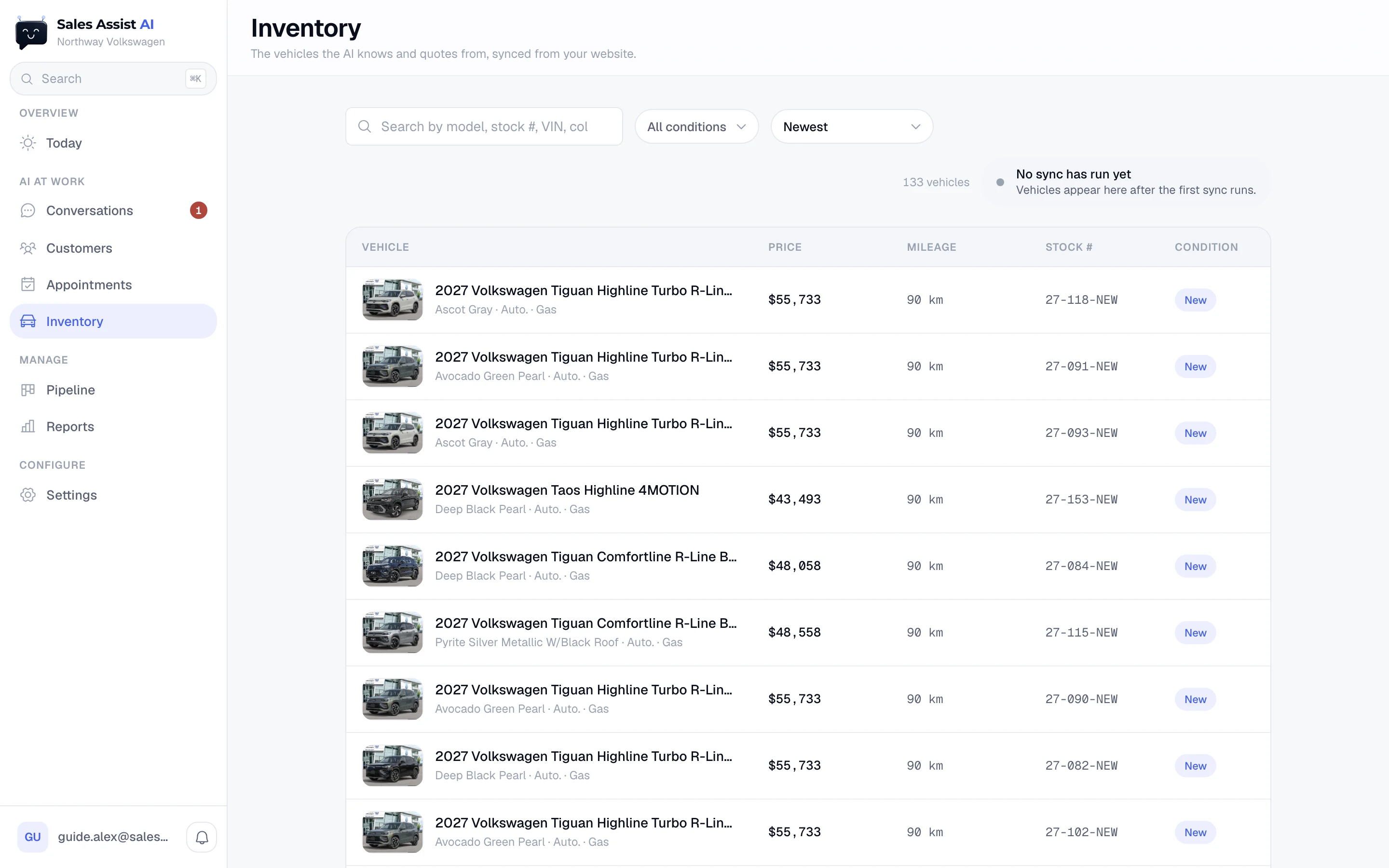This screenshot has width=1389, height=868.
Task: Click the 2027 Volkswagen Taos Highline 4MOTION title
Action: point(567,490)
